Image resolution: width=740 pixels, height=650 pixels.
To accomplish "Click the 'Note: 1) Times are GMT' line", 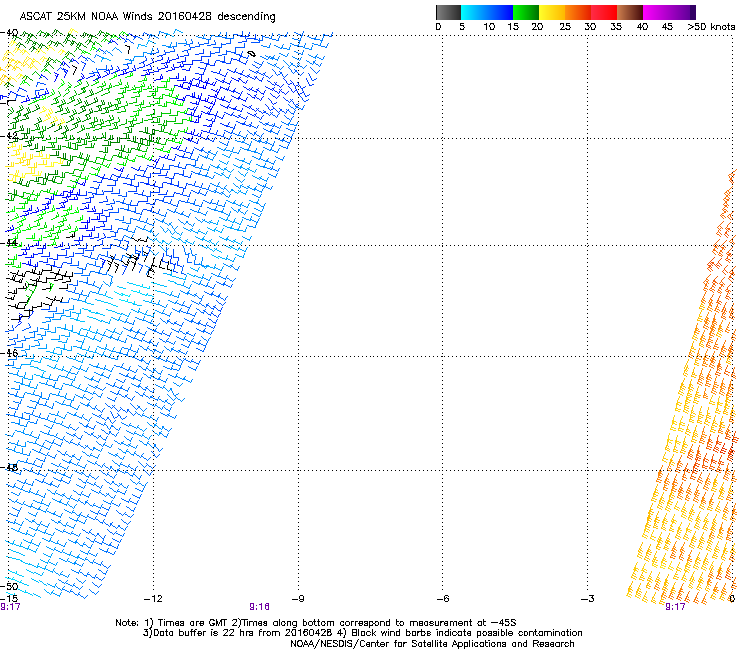I will 316,623.
